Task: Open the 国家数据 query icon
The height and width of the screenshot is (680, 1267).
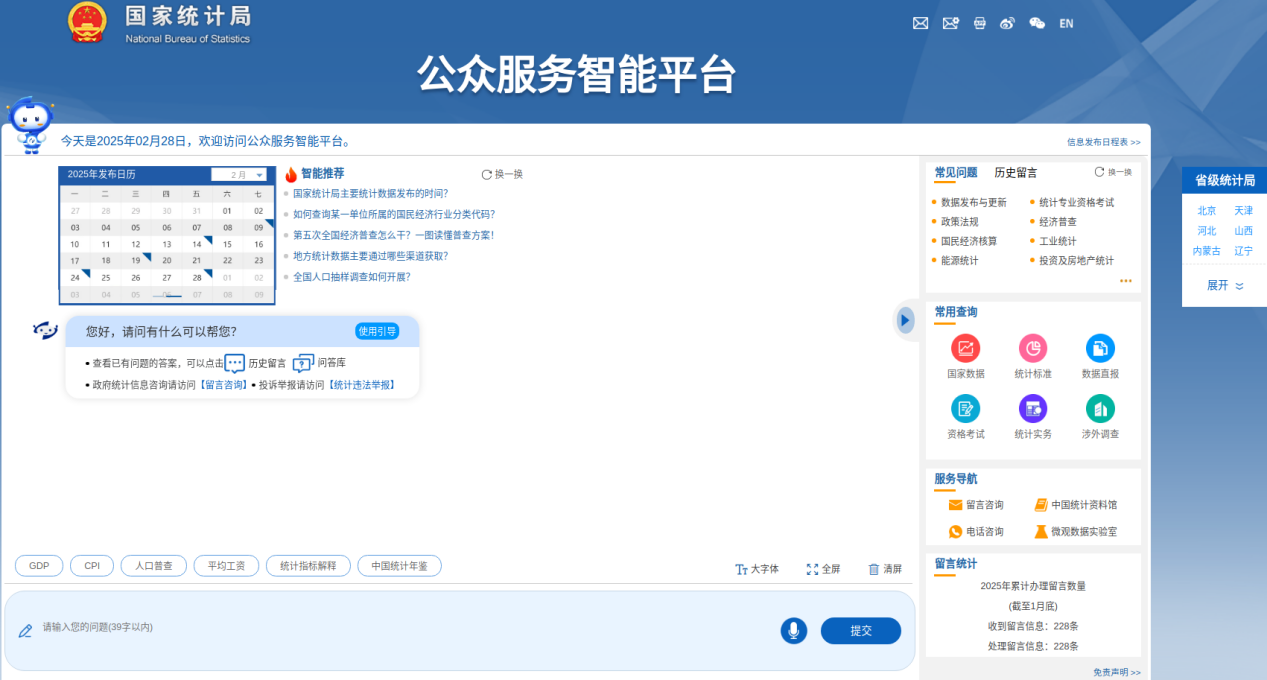Action: pos(966,349)
